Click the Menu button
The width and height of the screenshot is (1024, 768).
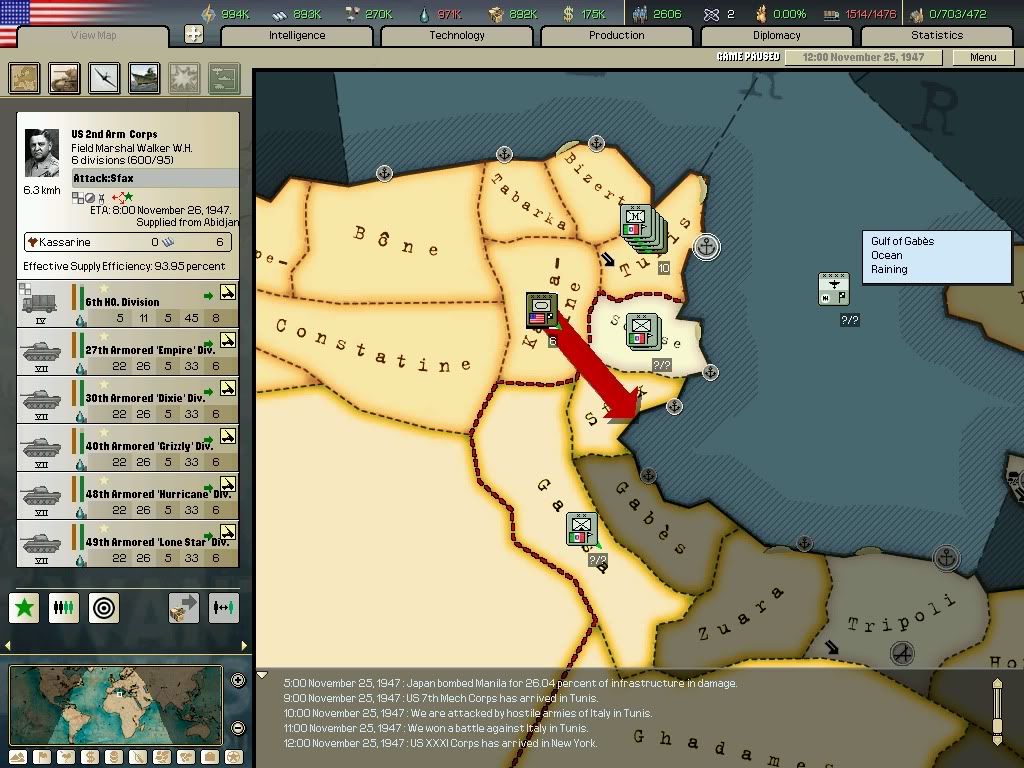[983, 57]
